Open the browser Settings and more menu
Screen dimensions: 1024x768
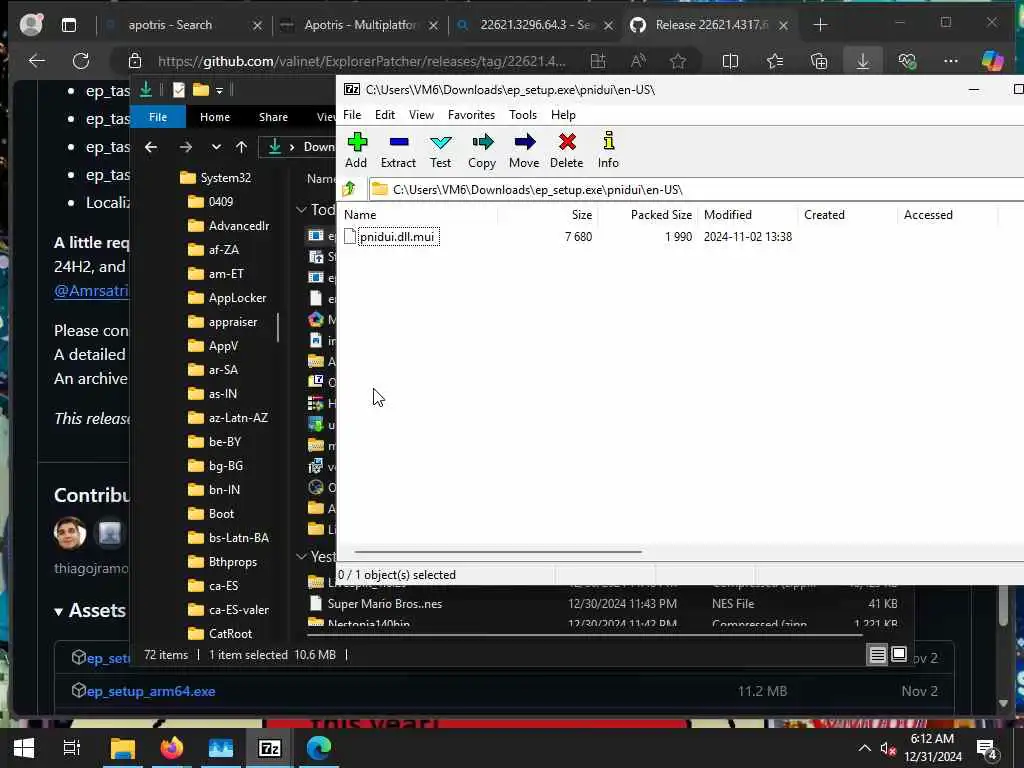tap(950, 61)
